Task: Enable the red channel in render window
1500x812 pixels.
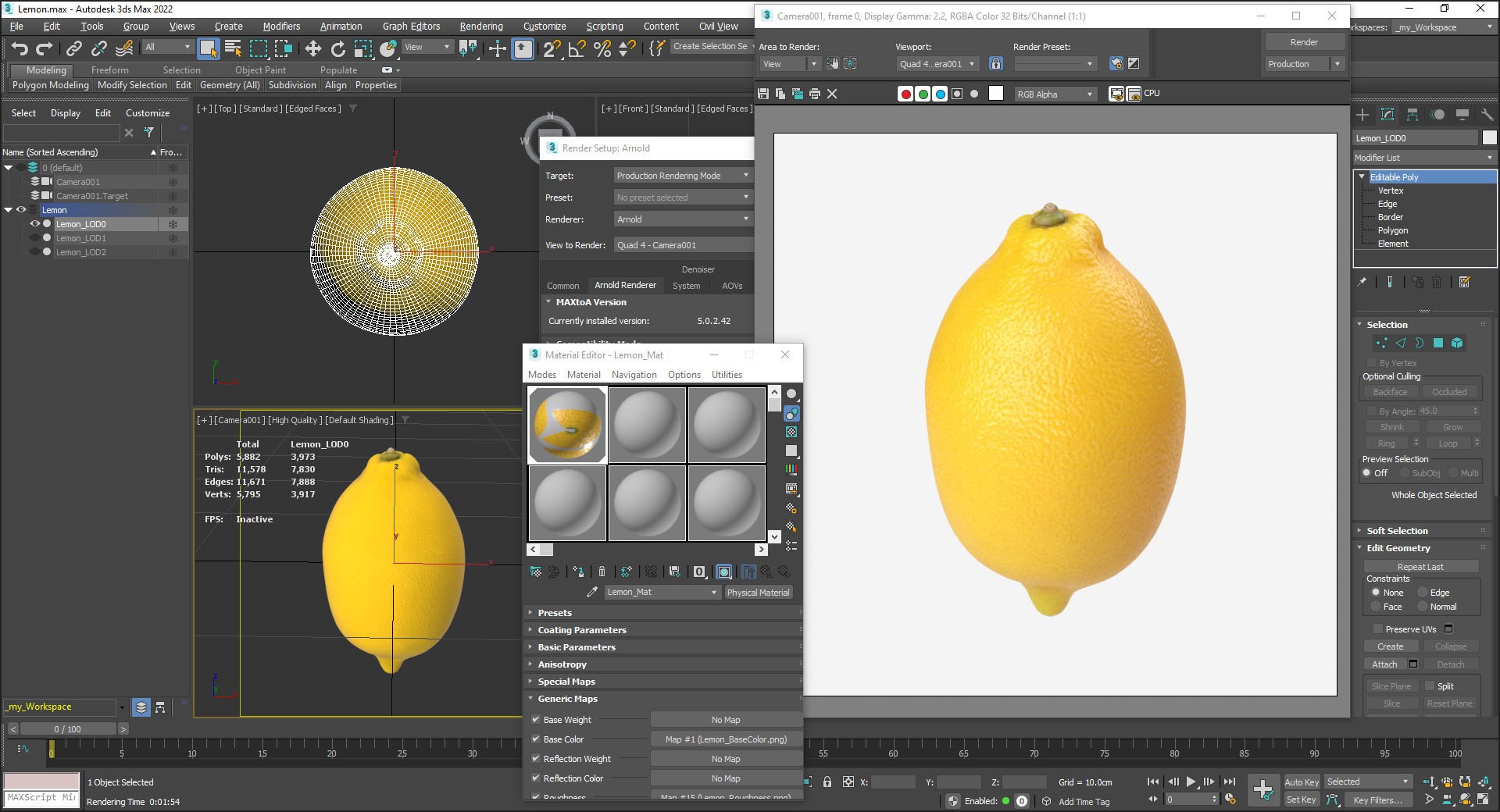Action: (905, 94)
